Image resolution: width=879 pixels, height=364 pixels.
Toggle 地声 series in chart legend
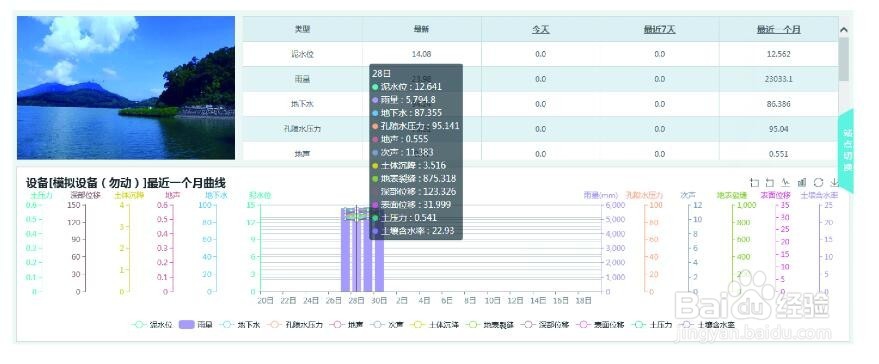(x=347, y=325)
